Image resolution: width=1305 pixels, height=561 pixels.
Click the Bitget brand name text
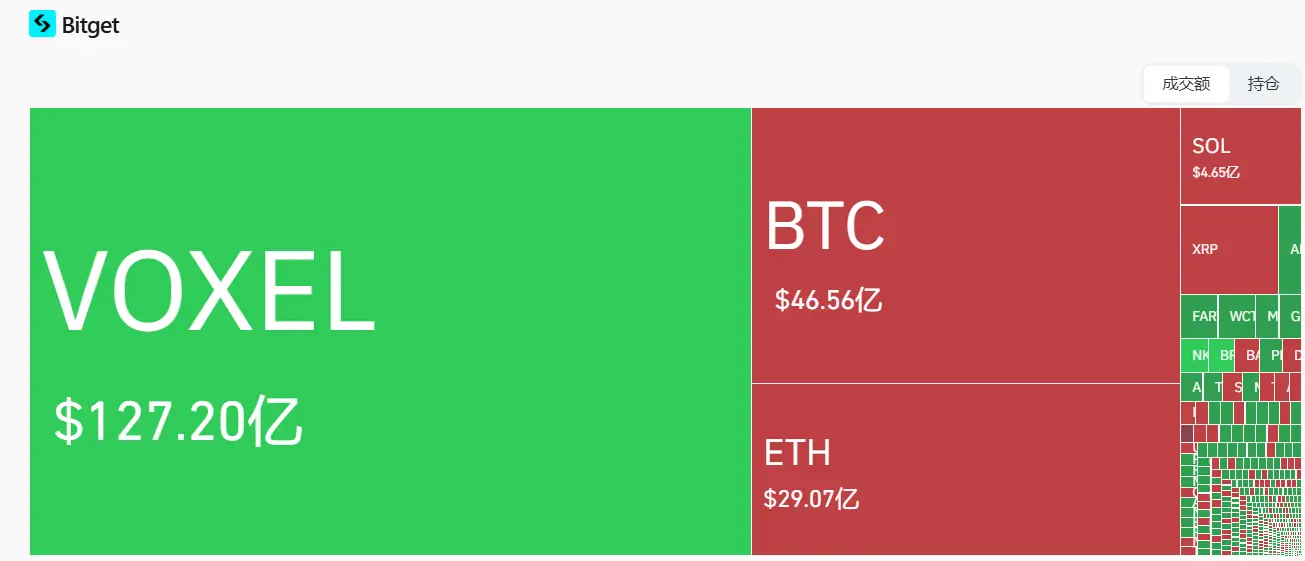tap(91, 25)
